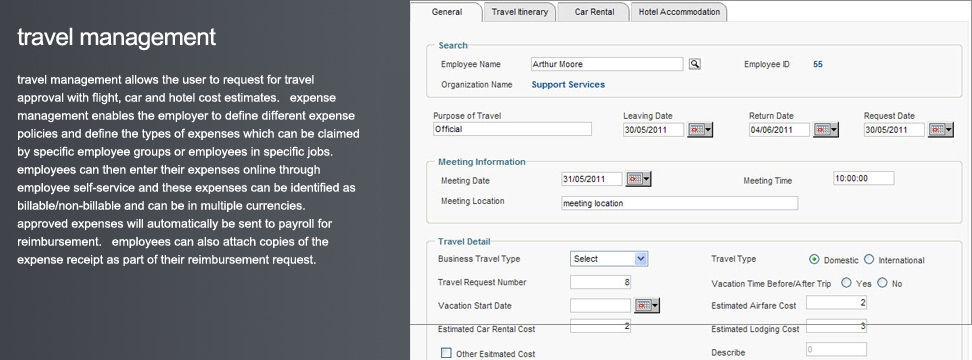Open the Meeting Date calendar picker
Viewport: 972px width, 360px height.
[638, 179]
